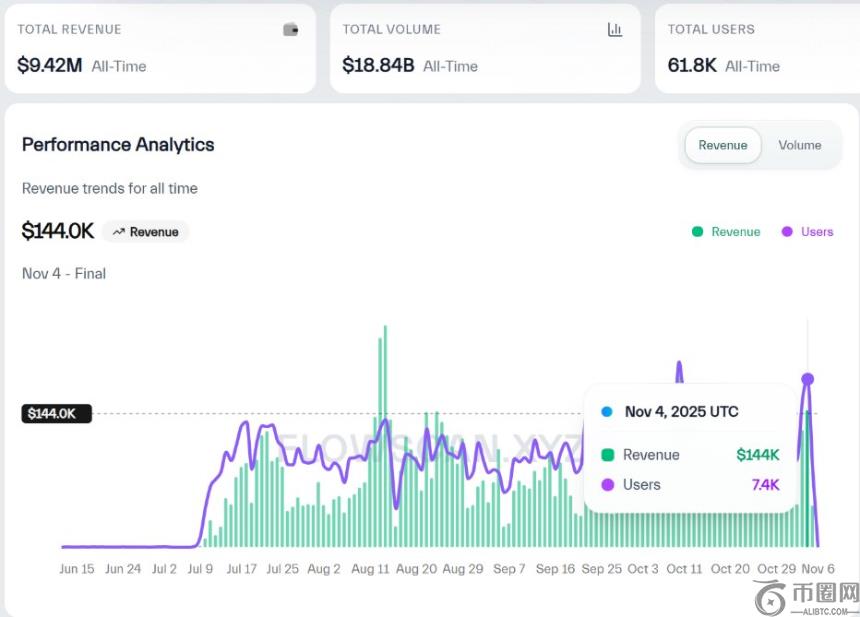Click the trend arrow icon beside Revenue badge
This screenshot has height=617, width=860.
tap(119, 232)
